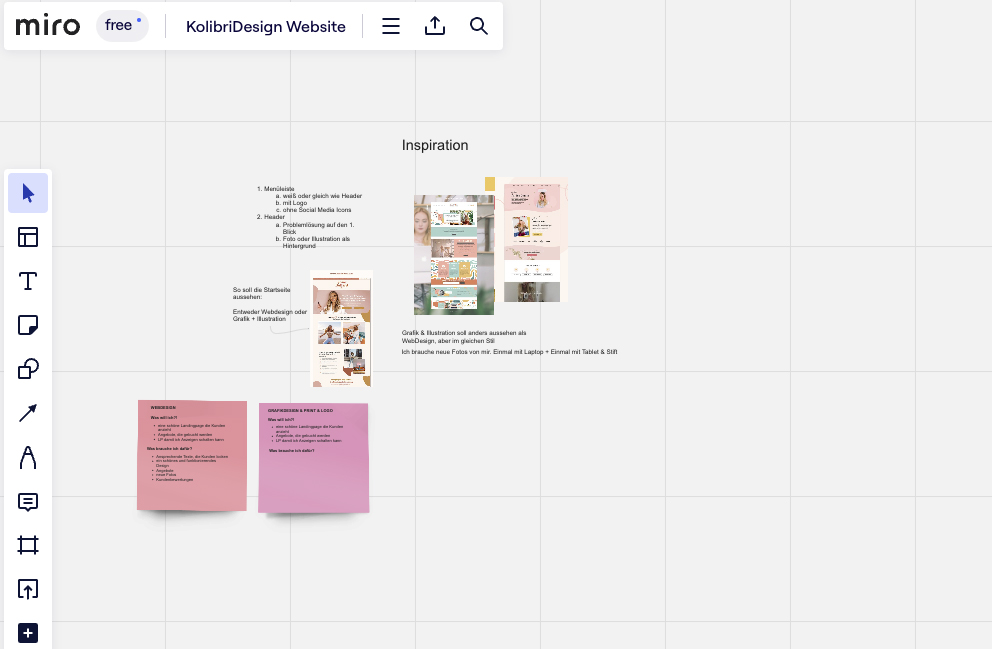992x649 pixels.
Task: Select the Sticky note tool
Action: coord(28,325)
